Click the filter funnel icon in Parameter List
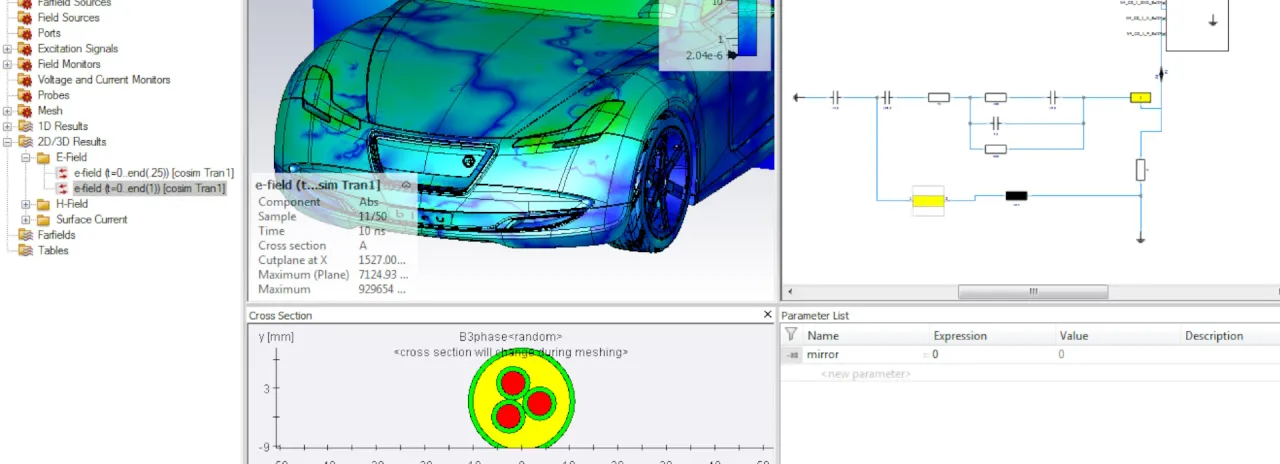 click(791, 336)
